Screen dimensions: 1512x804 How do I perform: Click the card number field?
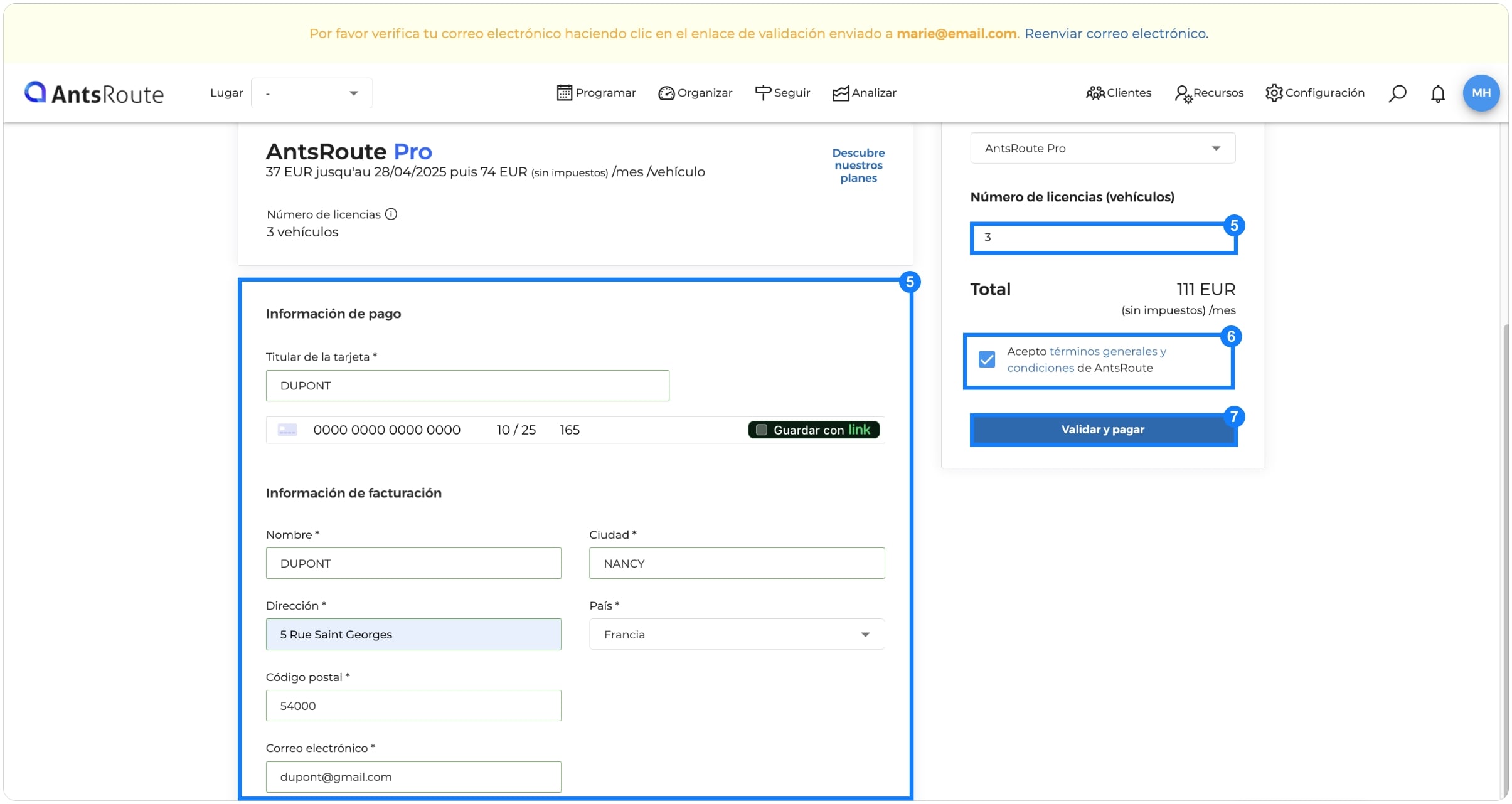click(386, 430)
